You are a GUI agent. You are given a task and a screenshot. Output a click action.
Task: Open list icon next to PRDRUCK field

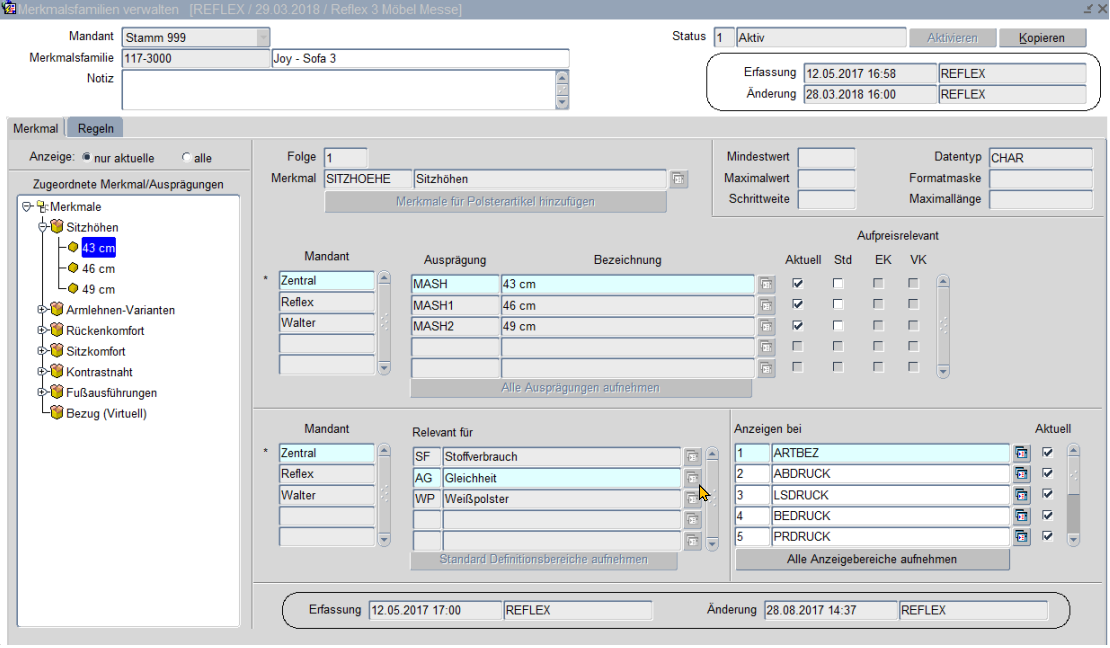click(x=1021, y=537)
